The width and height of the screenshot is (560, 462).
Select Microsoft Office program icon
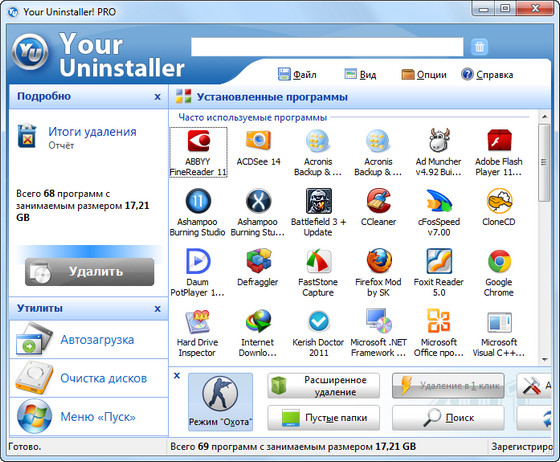click(x=439, y=321)
